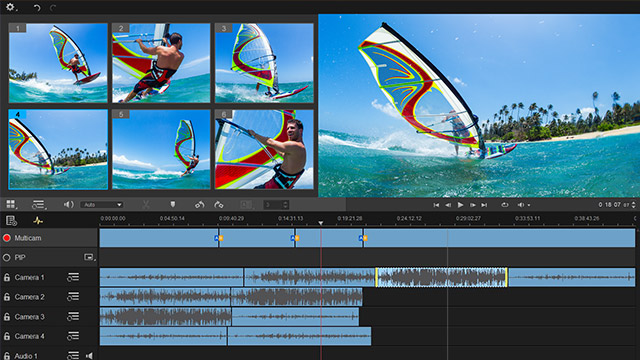This screenshot has height=360, width=640.
Task: Select the highlighted Camera 1 clip segment
Action: click(441, 277)
